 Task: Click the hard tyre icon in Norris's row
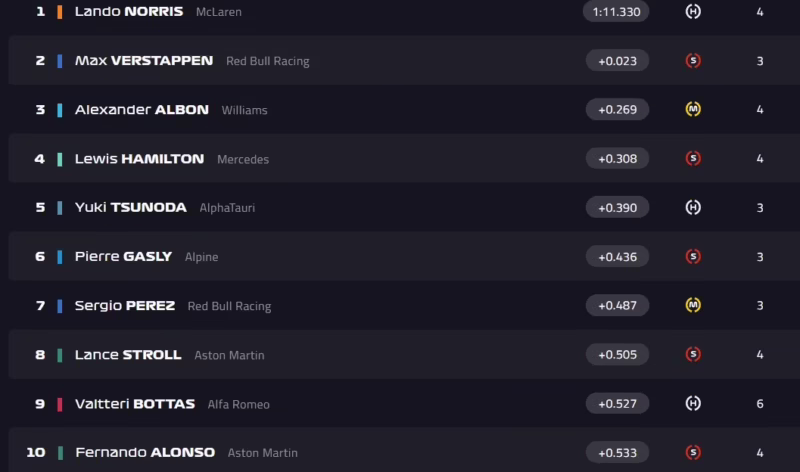693,12
